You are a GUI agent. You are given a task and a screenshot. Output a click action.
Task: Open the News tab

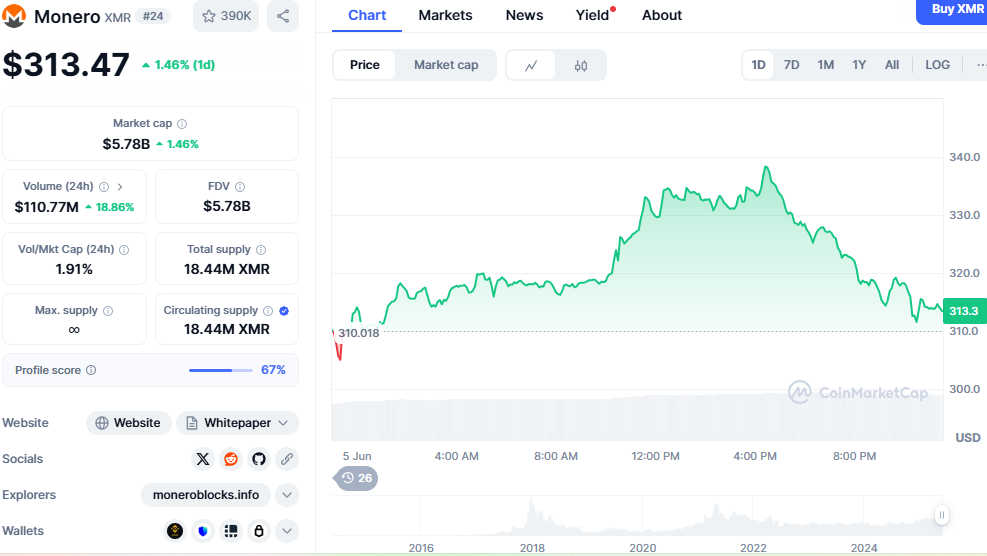click(x=524, y=15)
